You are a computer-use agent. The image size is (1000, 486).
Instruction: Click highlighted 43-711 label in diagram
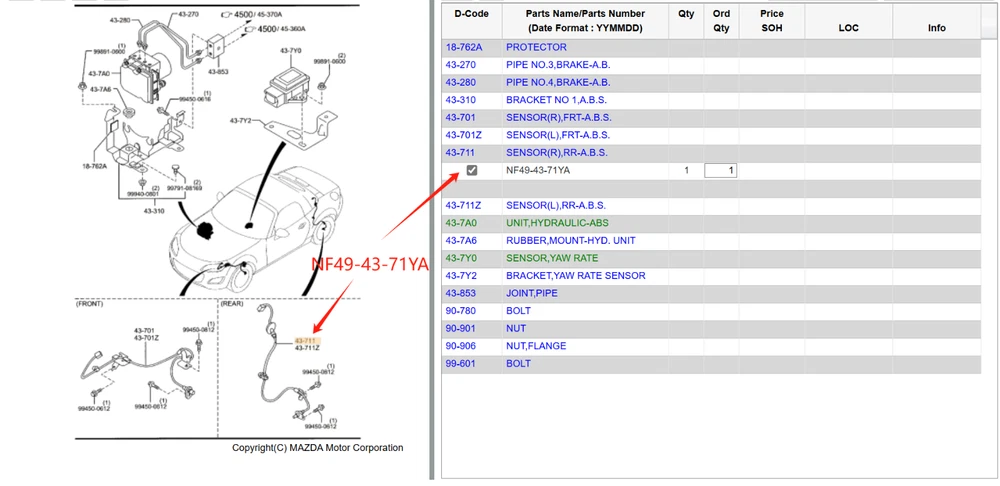[305, 340]
